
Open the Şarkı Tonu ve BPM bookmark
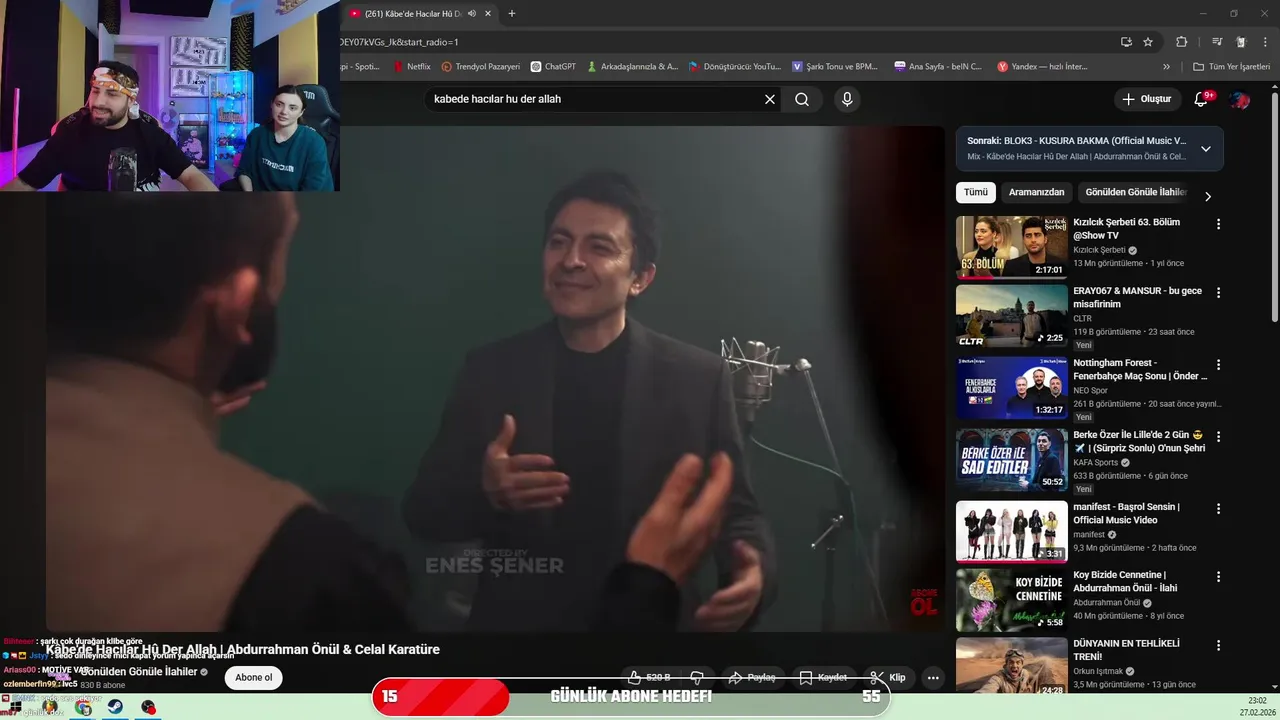pos(835,67)
